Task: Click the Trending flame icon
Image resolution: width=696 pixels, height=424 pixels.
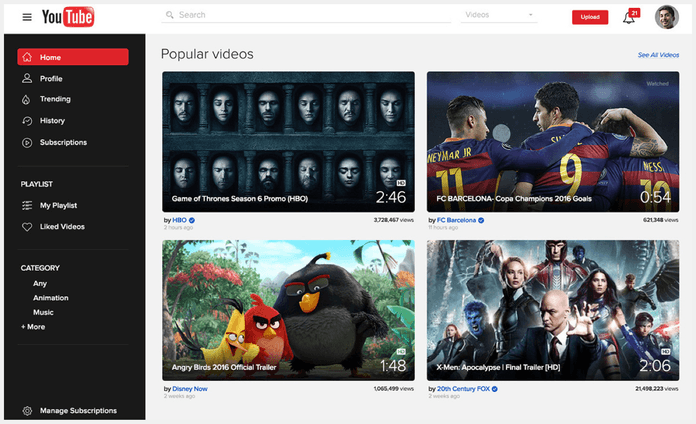Action: (26, 99)
